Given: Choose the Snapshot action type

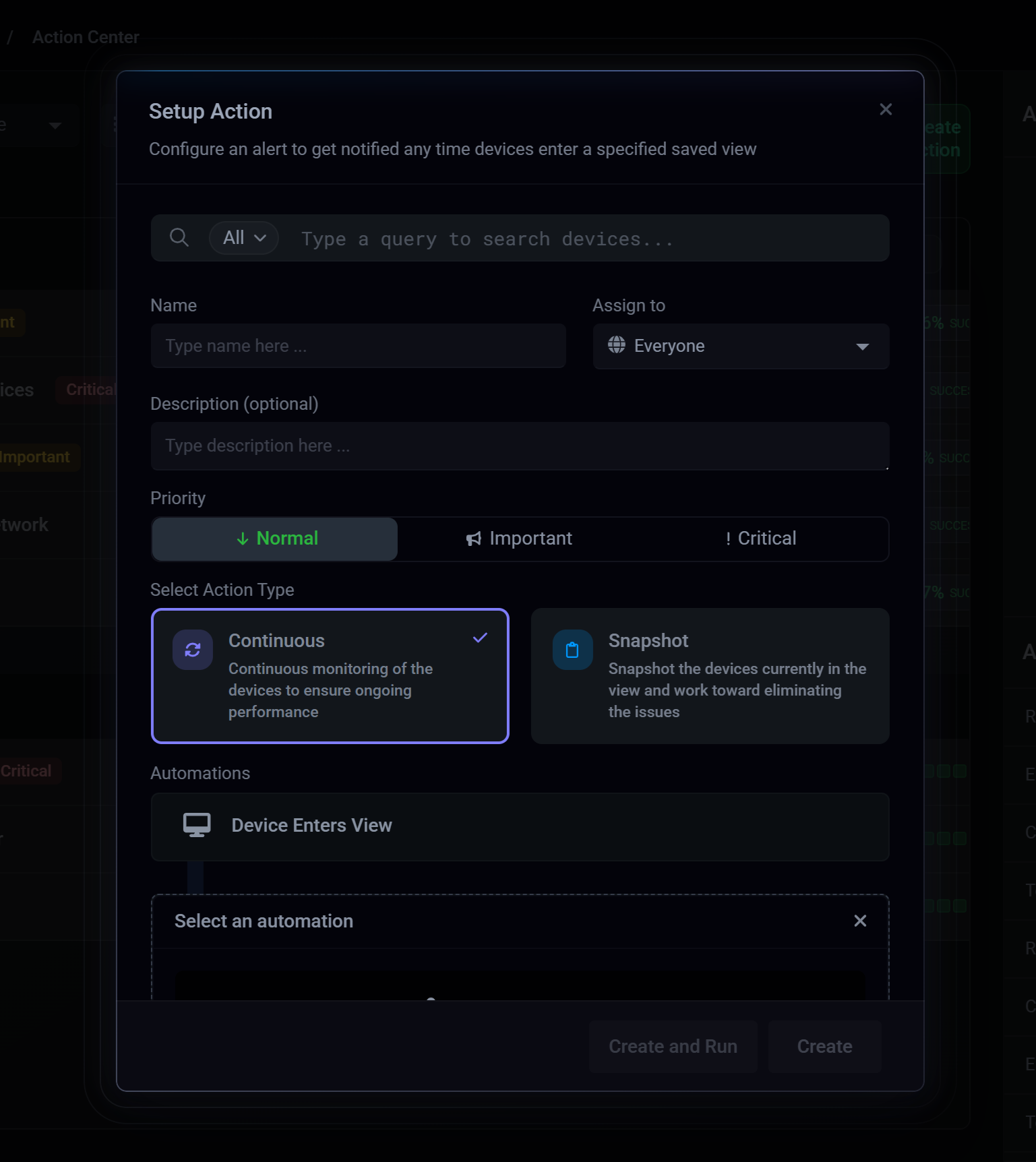Looking at the screenshot, I should point(710,676).
